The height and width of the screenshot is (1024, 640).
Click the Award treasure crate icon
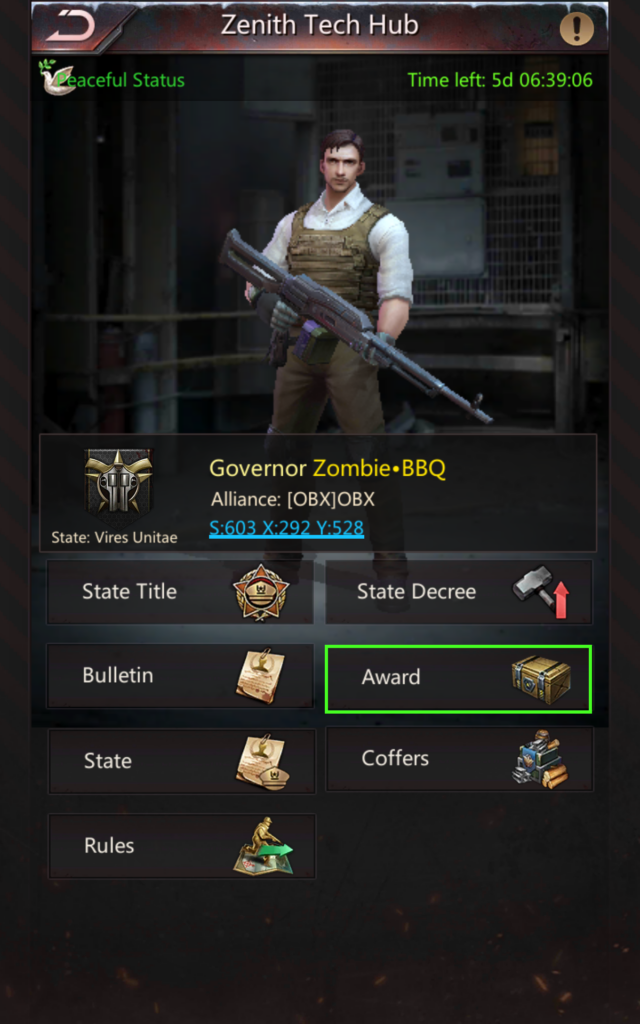coord(541,680)
